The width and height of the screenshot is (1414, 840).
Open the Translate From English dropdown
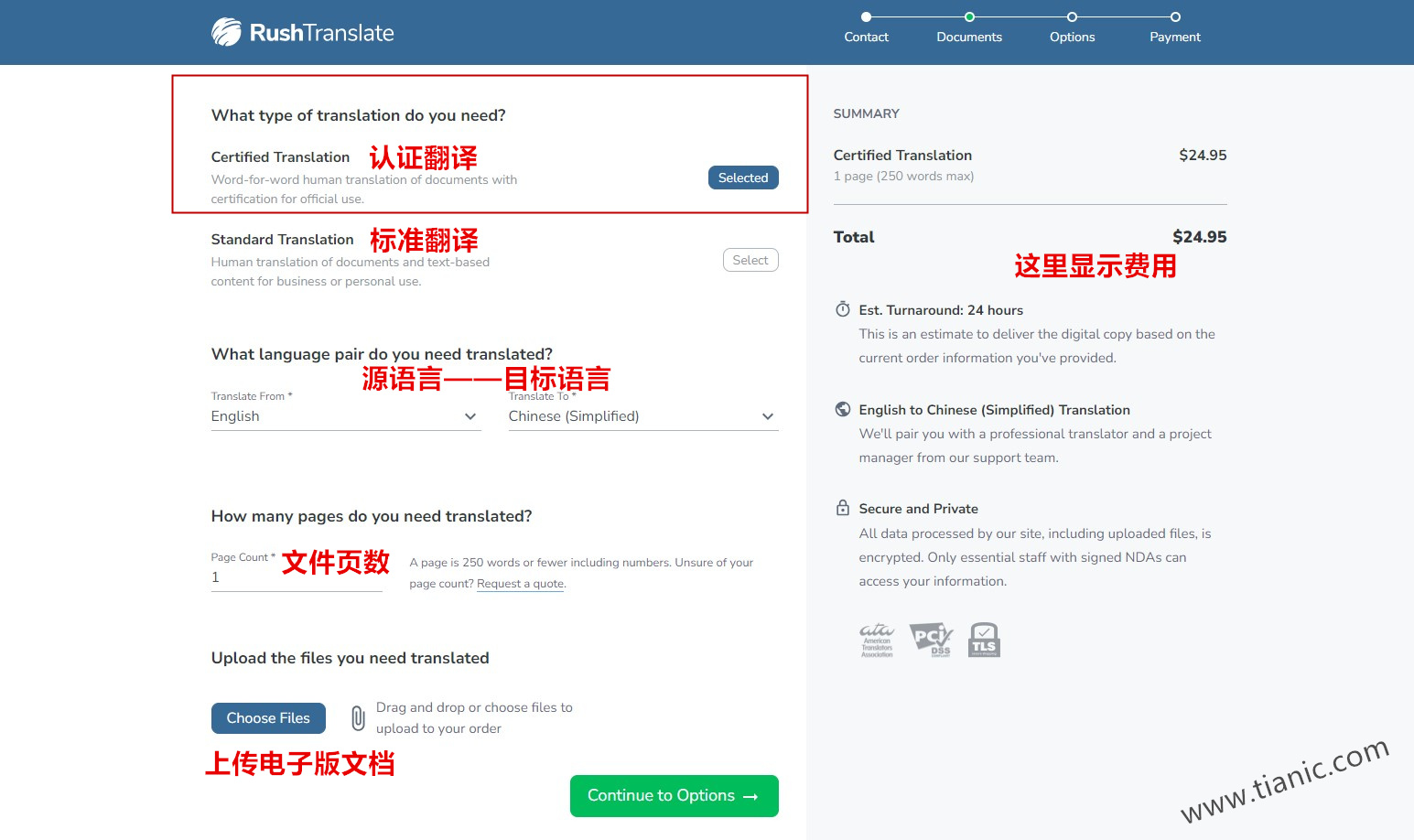click(346, 416)
